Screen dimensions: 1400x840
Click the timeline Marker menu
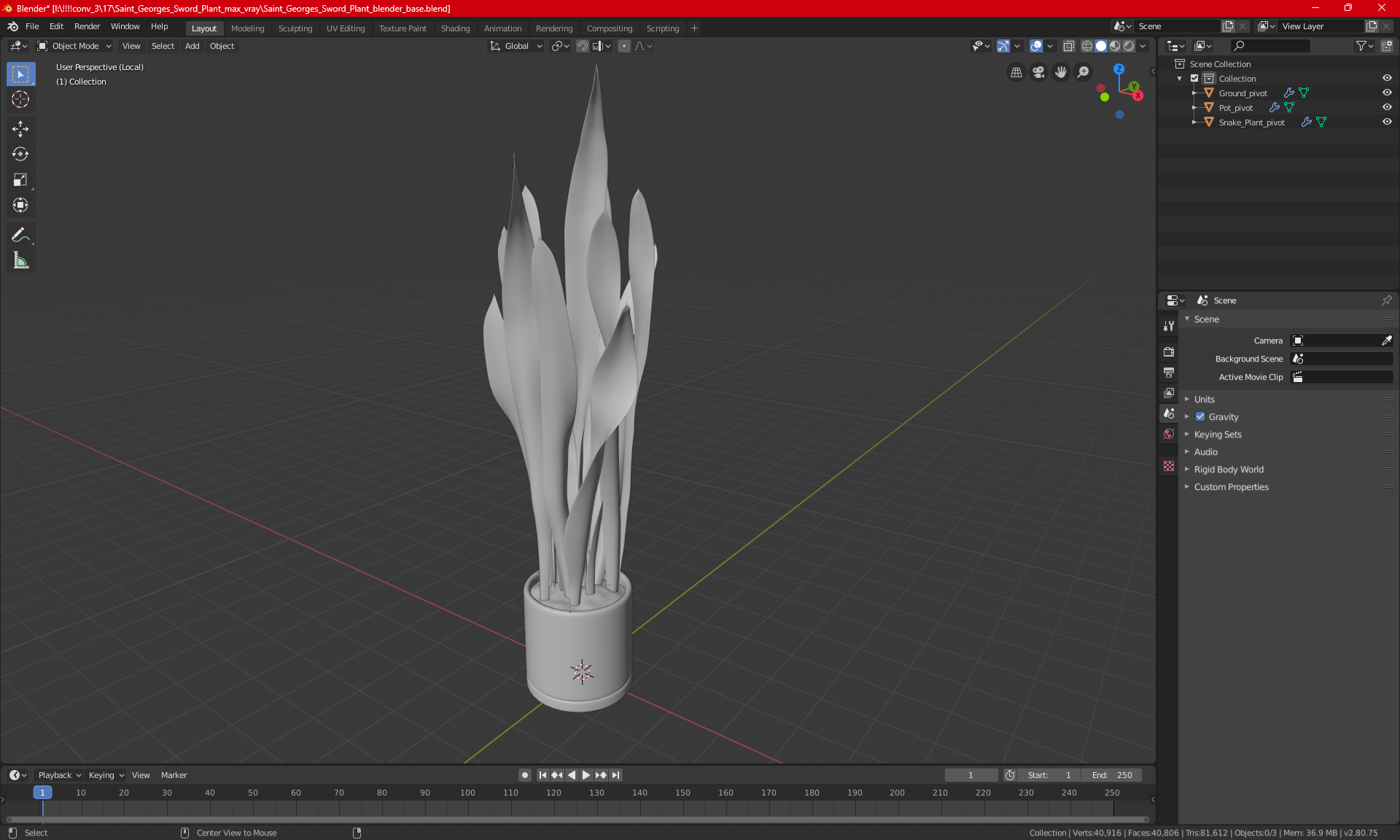[x=174, y=775]
